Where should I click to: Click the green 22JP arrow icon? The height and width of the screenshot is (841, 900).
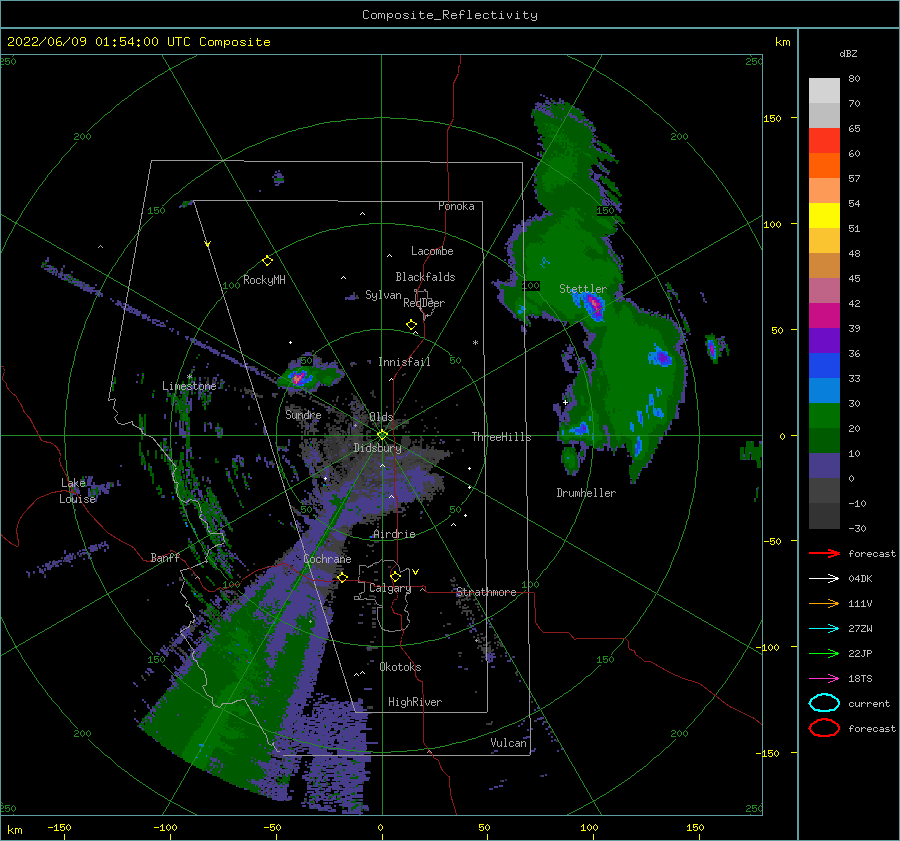pos(824,653)
